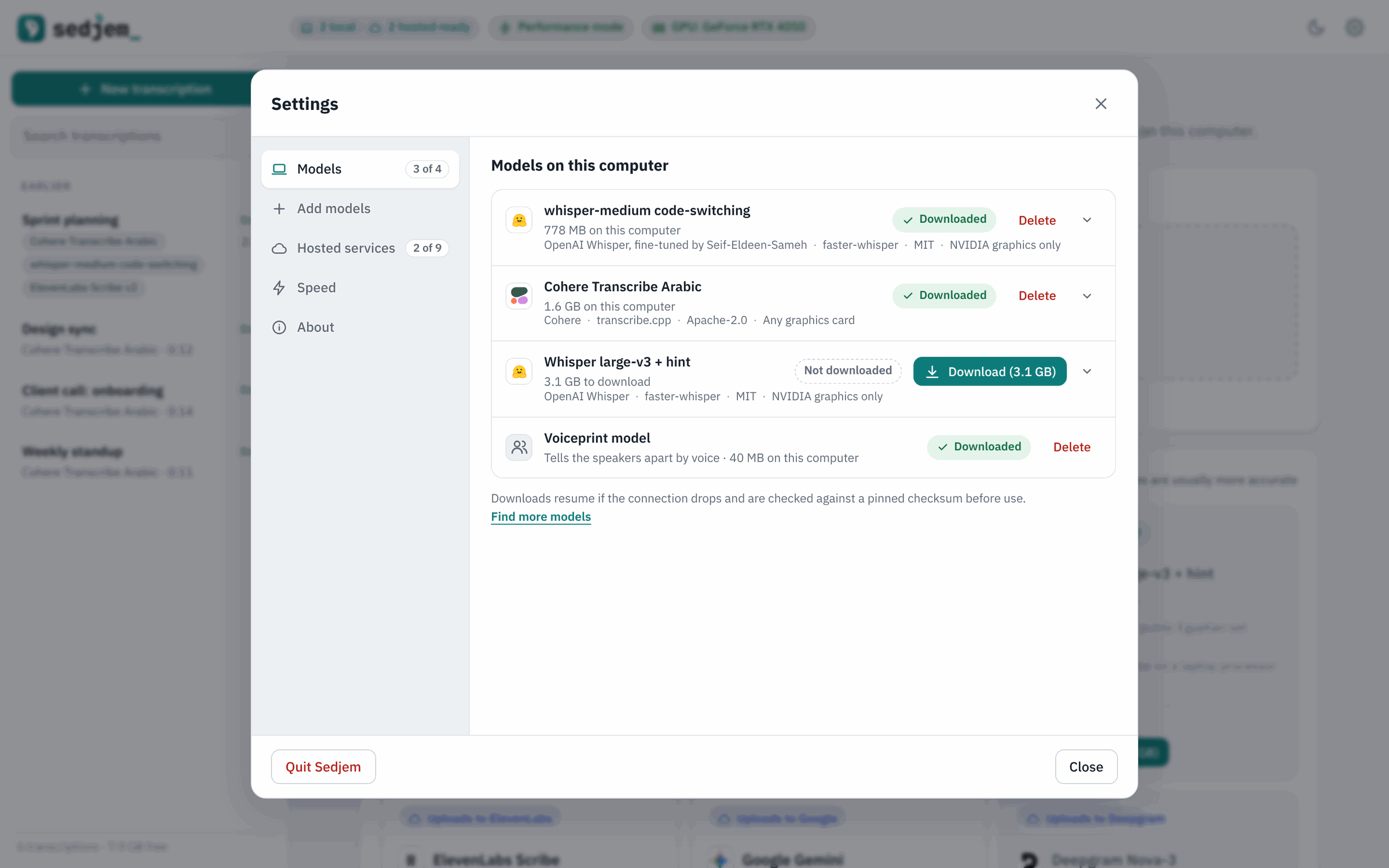This screenshot has height=868, width=1389.
Task: Click the plus icon beside Add models
Action: [x=279, y=208]
